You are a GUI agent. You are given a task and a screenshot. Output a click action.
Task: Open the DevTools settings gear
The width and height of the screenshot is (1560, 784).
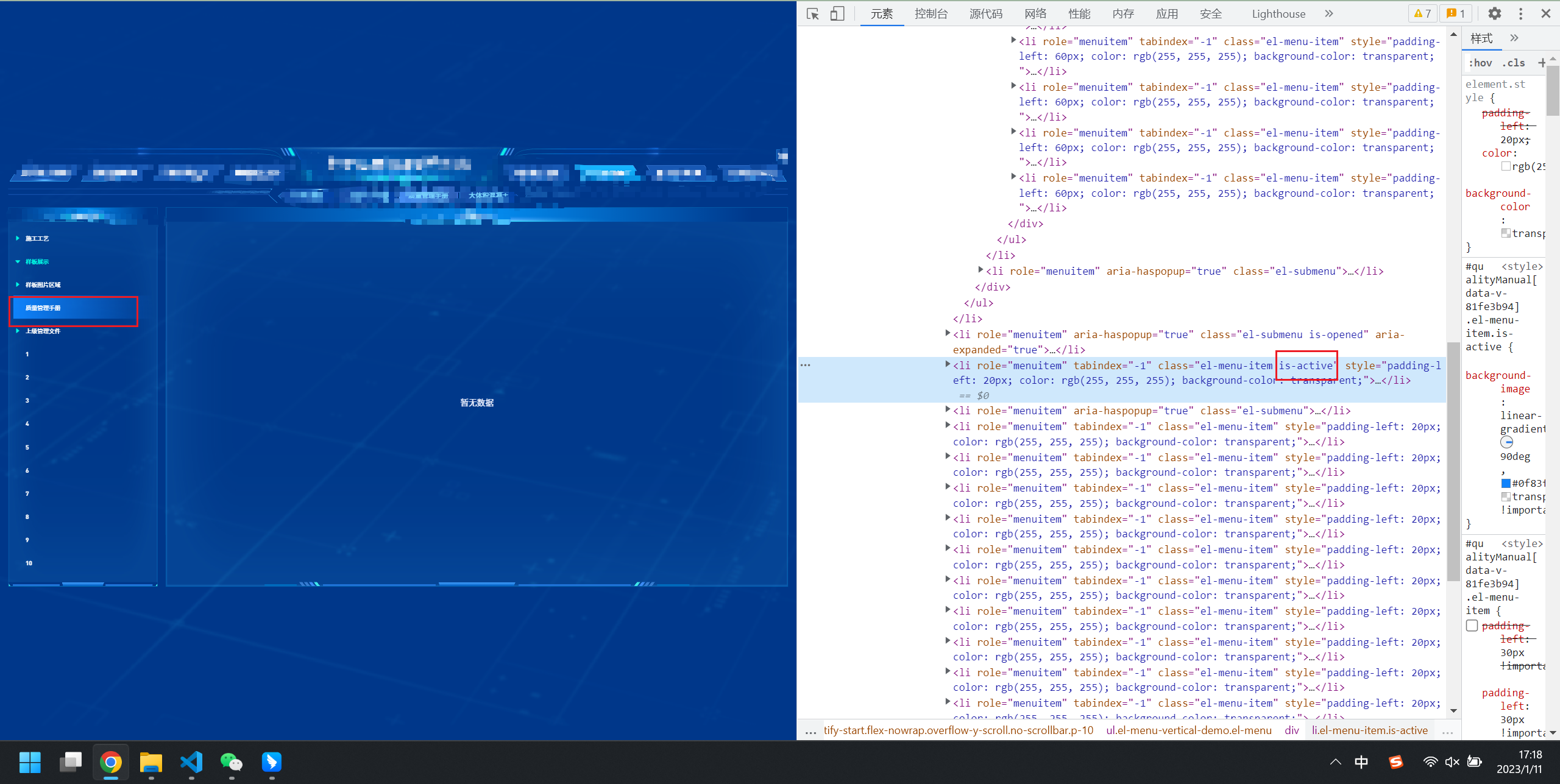(x=1494, y=13)
